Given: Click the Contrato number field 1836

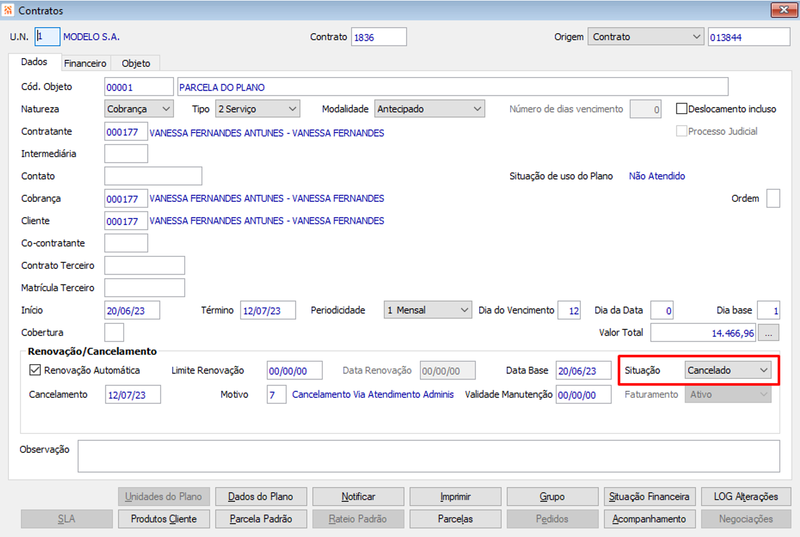Looking at the screenshot, I should coord(379,37).
